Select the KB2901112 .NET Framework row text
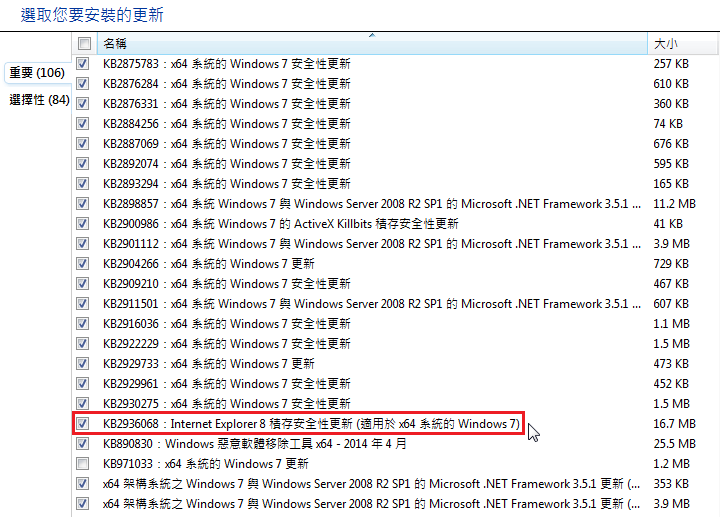The width and height of the screenshot is (720, 517). [x=372, y=243]
